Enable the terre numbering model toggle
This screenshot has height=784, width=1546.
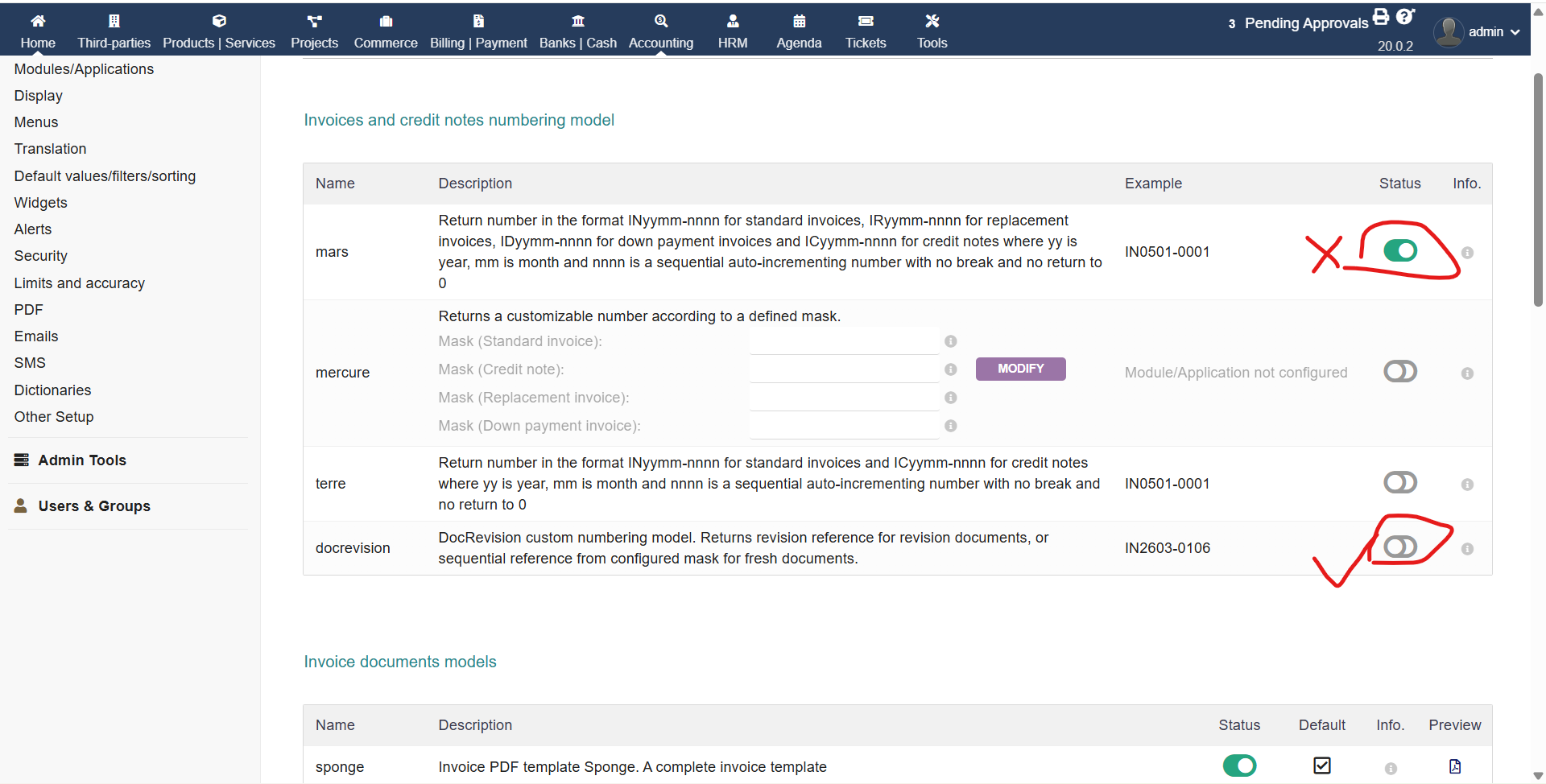click(1400, 483)
